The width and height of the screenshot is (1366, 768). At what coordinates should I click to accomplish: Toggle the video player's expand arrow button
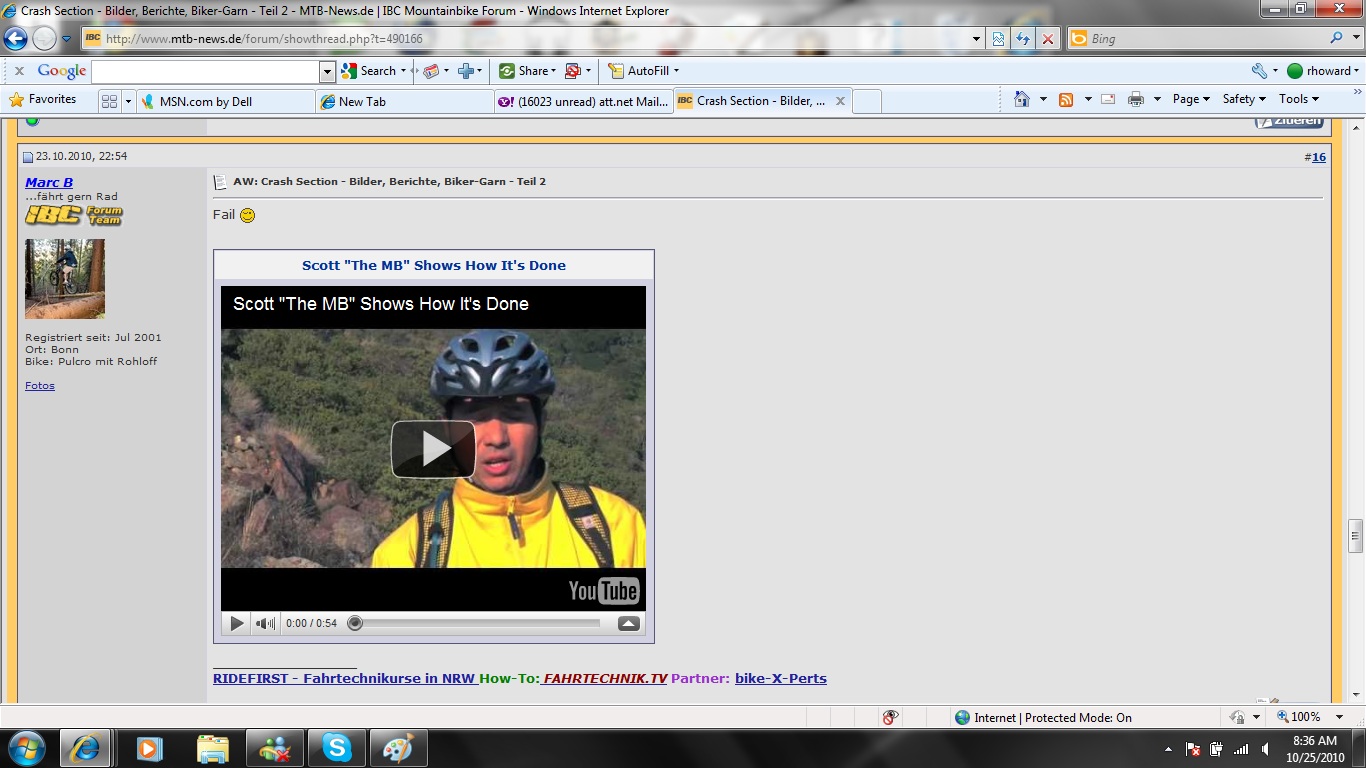(628, 623)
